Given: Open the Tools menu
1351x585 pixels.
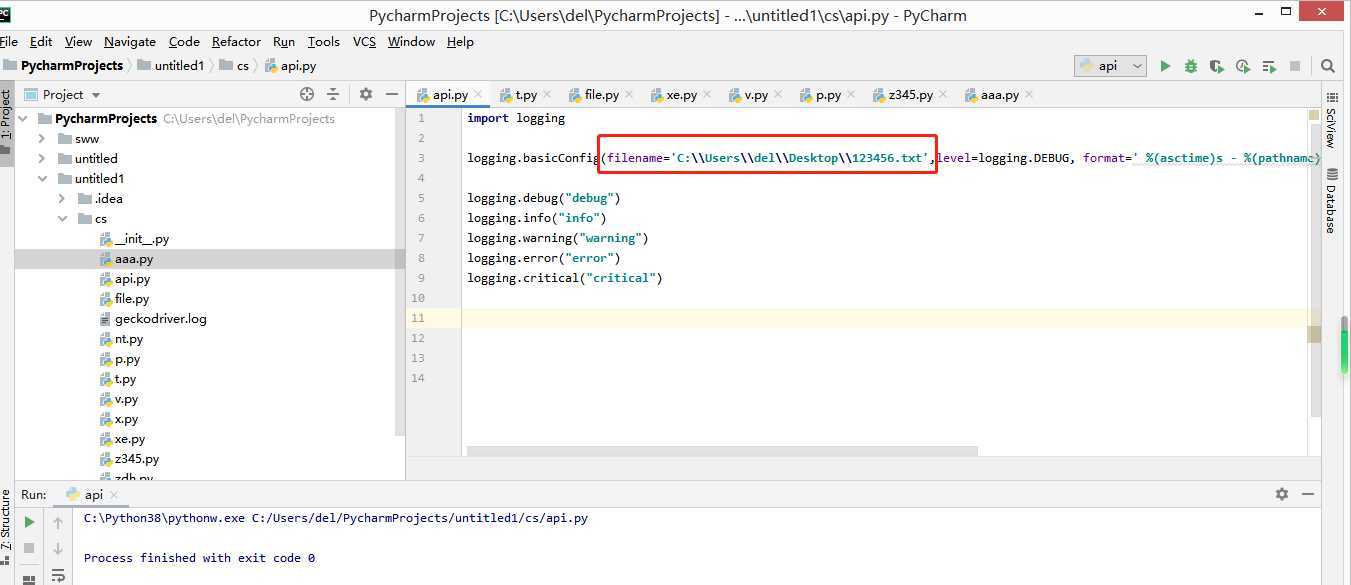Looking at the screenshot, I should click(x=323, y=42).
